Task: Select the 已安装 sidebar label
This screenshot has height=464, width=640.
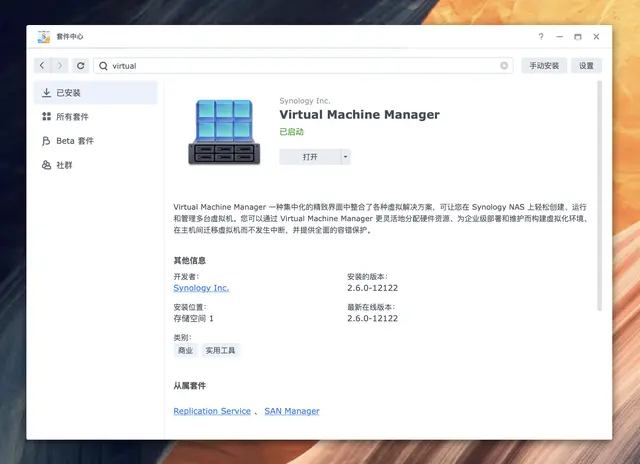Action: (69, 93)
